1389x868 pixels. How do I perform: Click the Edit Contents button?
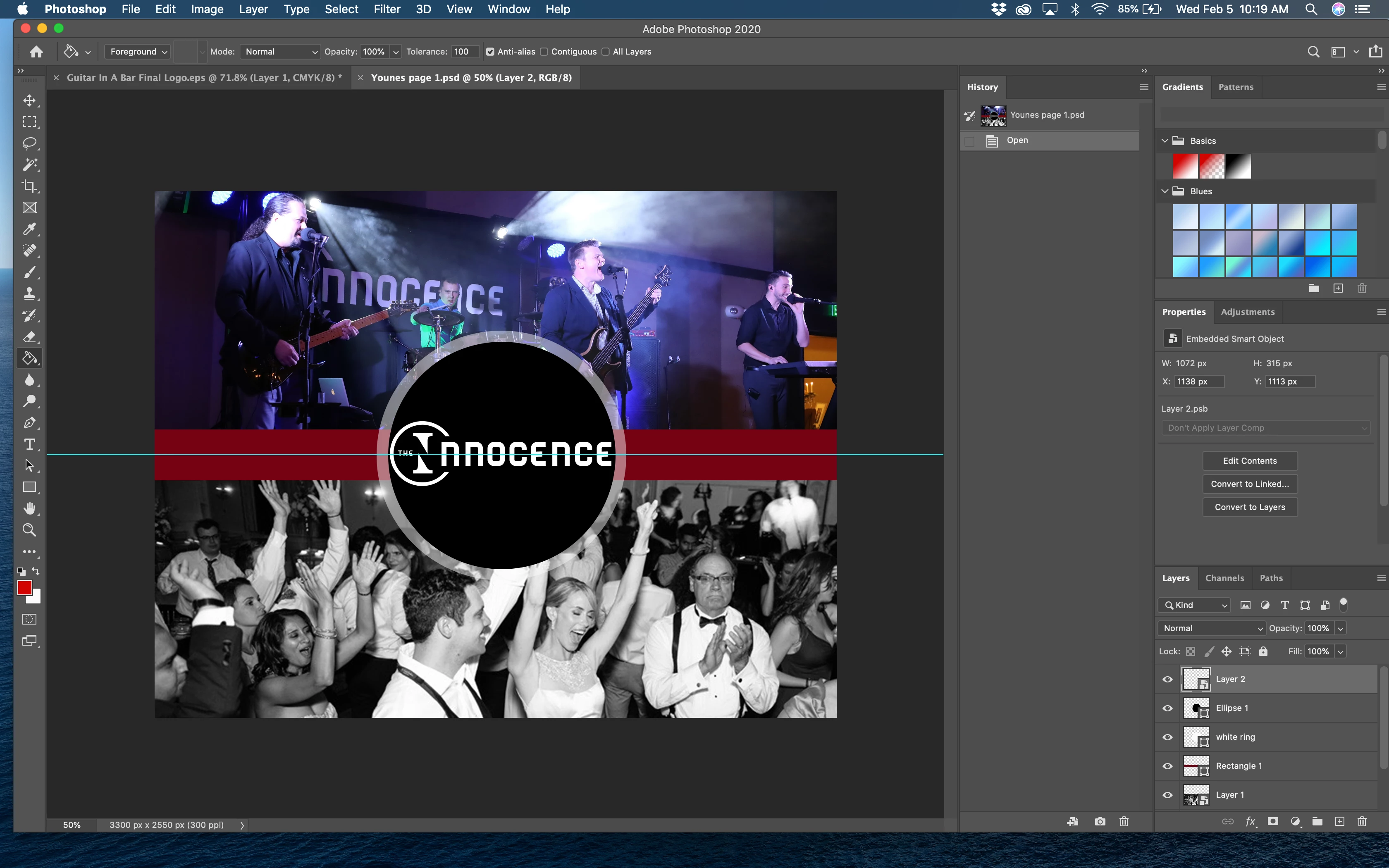point(1250,461)
